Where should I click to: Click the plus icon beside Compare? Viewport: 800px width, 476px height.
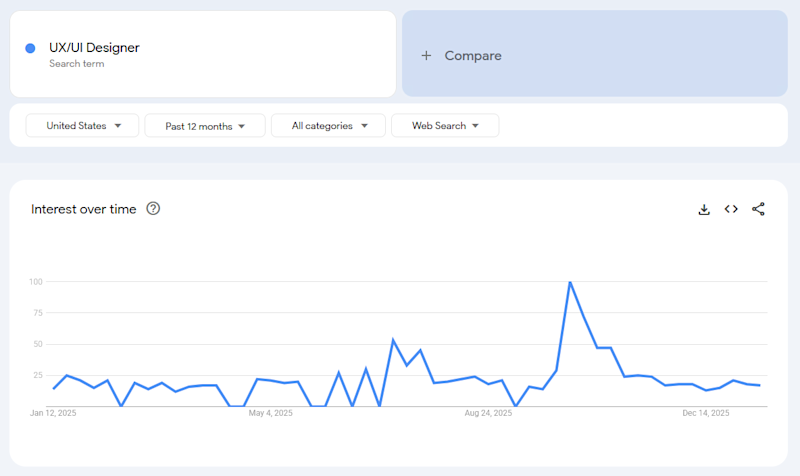[426, 56]
